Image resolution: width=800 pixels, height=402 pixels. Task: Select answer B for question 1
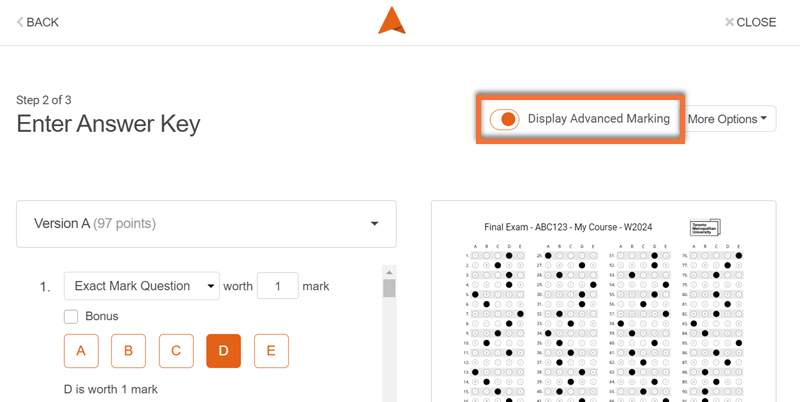point(128,351)
